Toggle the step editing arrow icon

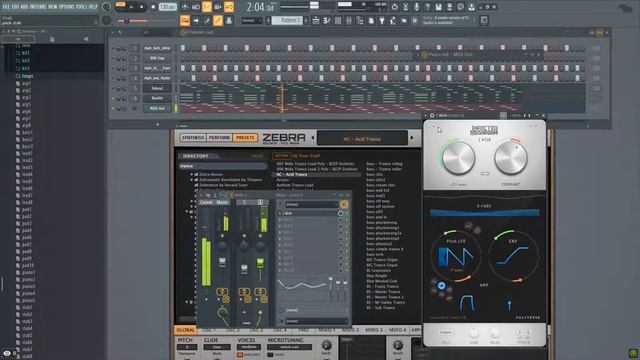196,20
